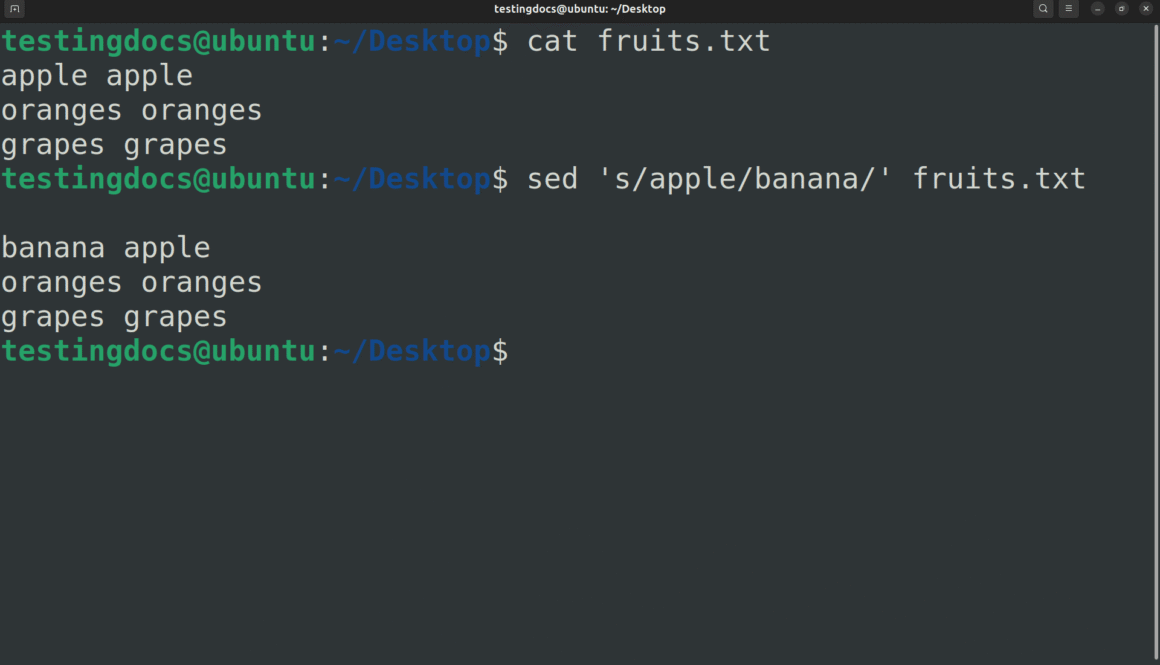Click the first 'oranges oranges' output line
This screenshot has height=665, width=1160.
click(131, 110)
